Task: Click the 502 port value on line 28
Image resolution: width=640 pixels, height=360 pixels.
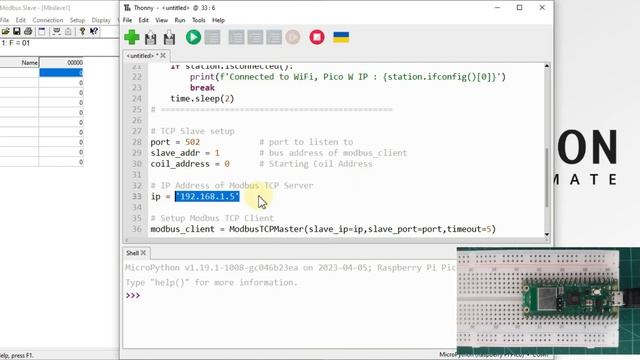Action: point(193,142)
